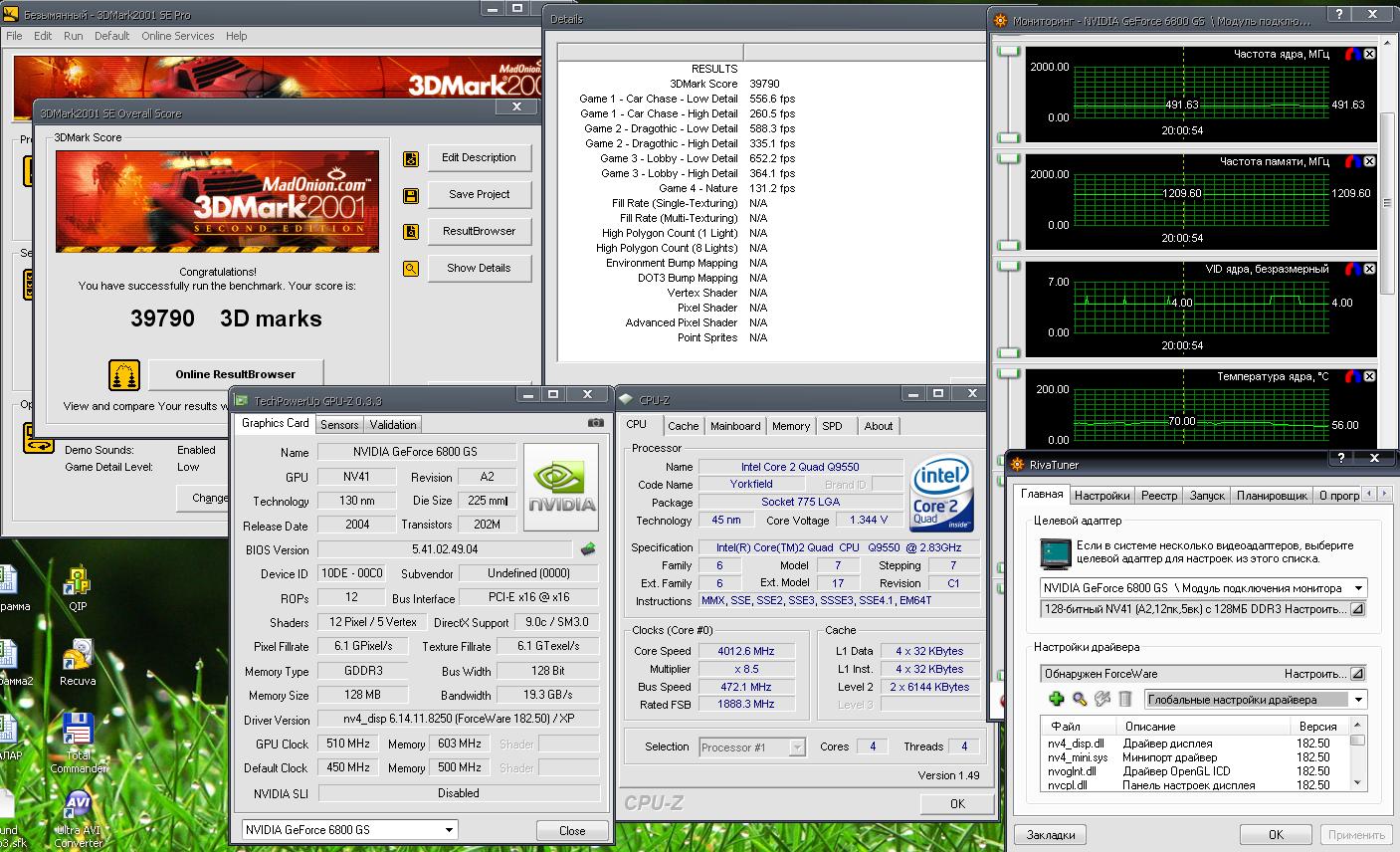This screenshot has width=1400, height=852.
Task: Click the GPU-Z screenshot camera icon
Action: point(595,423)
